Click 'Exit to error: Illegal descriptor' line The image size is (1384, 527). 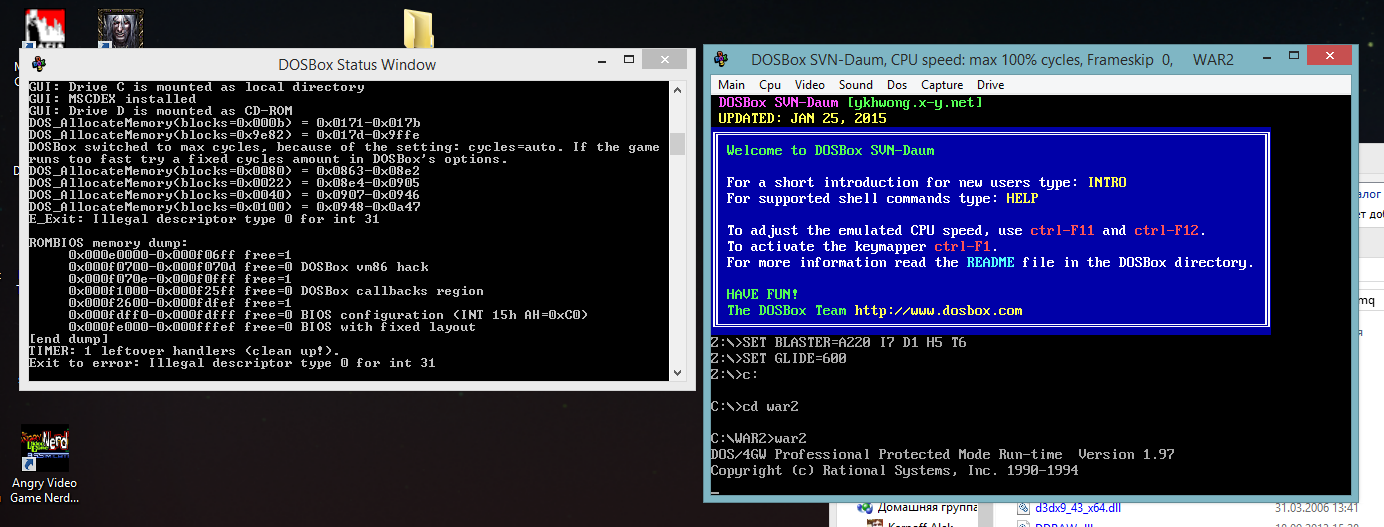point(232,363)
